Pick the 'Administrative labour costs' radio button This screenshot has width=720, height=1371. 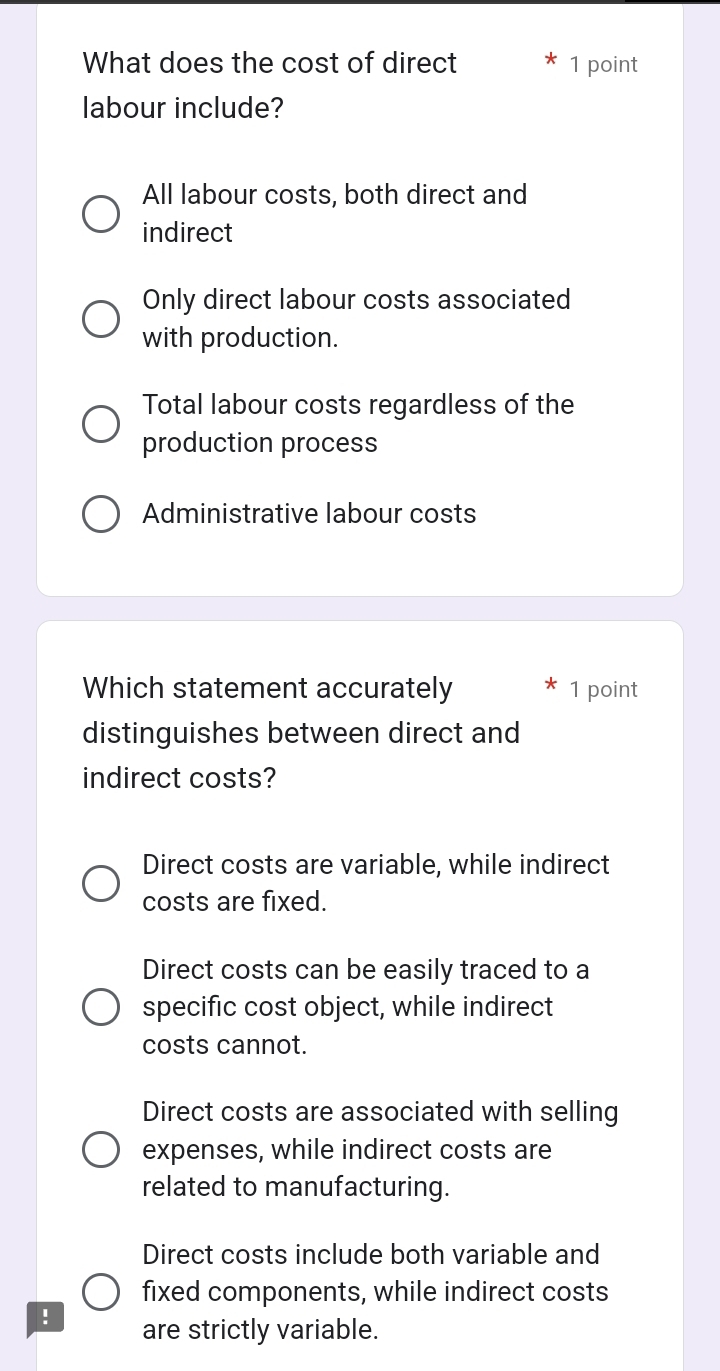[100, 515]
